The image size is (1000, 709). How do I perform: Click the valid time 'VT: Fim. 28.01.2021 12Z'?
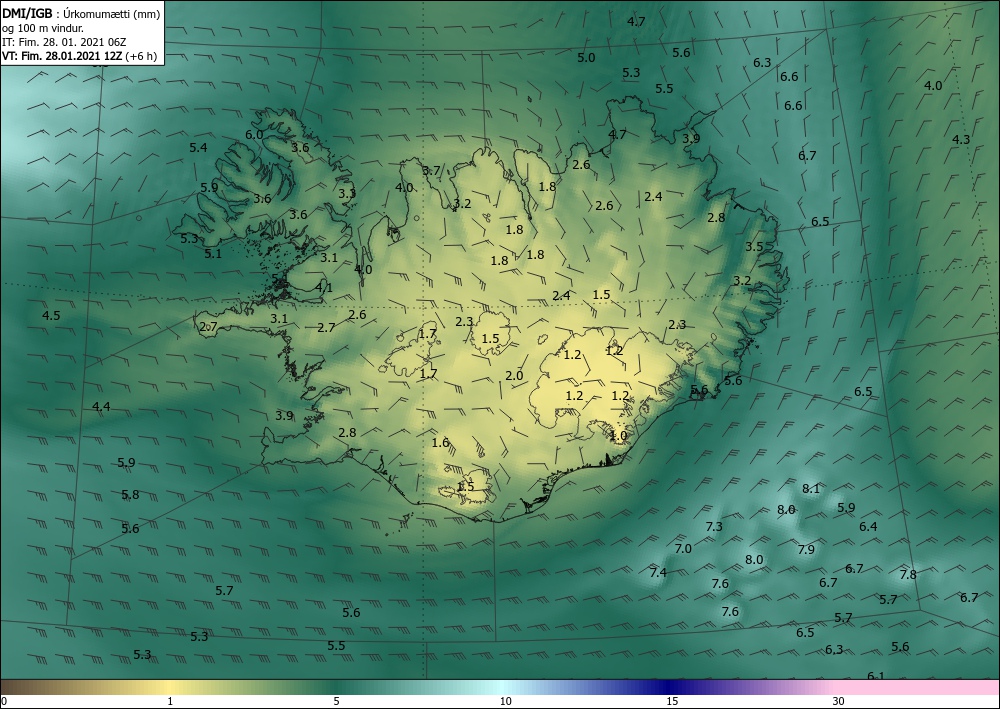[62, 55]
